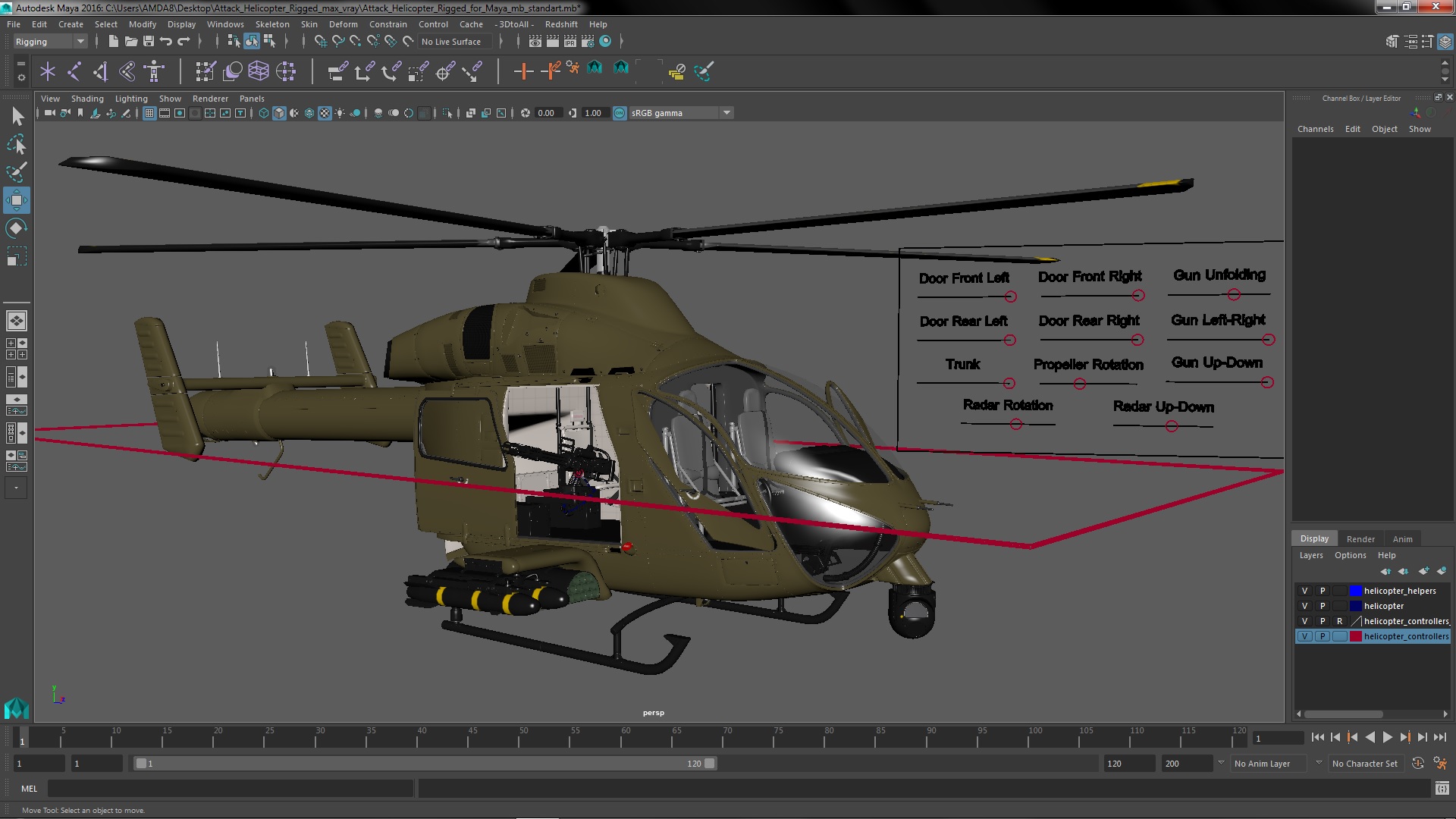Click the viewport gamma value field 1.00
This screenshot has width=1456, height=819.
click(x=594, y=113)
